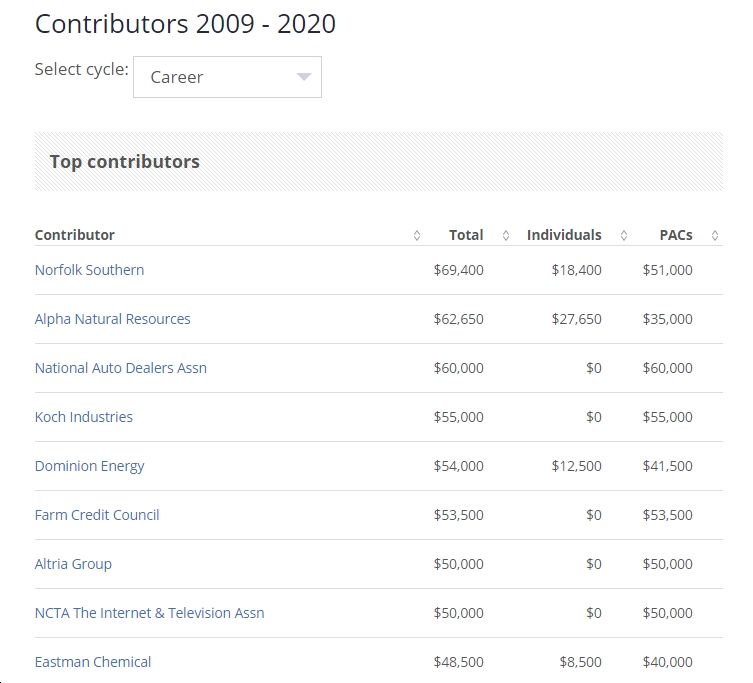Viewport: 753px width, 683px height.
Task: Select the $35,000 PACs value
Action: click(x=668, y=319)
